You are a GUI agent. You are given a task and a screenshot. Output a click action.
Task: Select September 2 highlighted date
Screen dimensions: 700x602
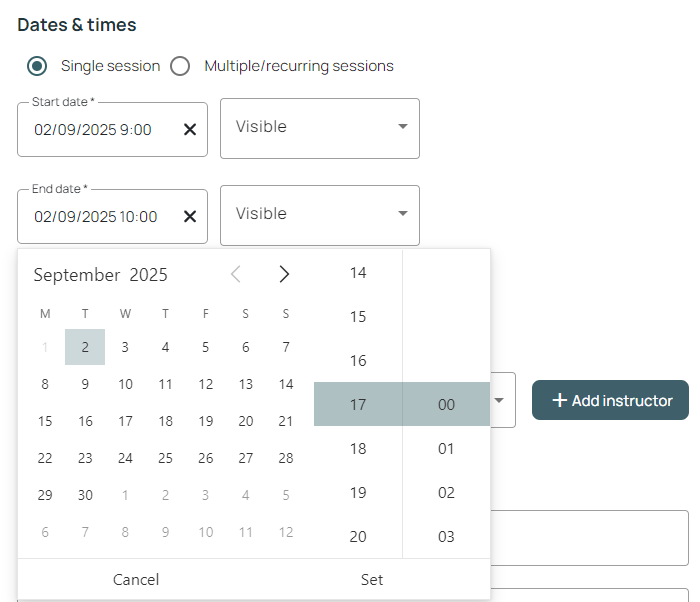[85, 347]
